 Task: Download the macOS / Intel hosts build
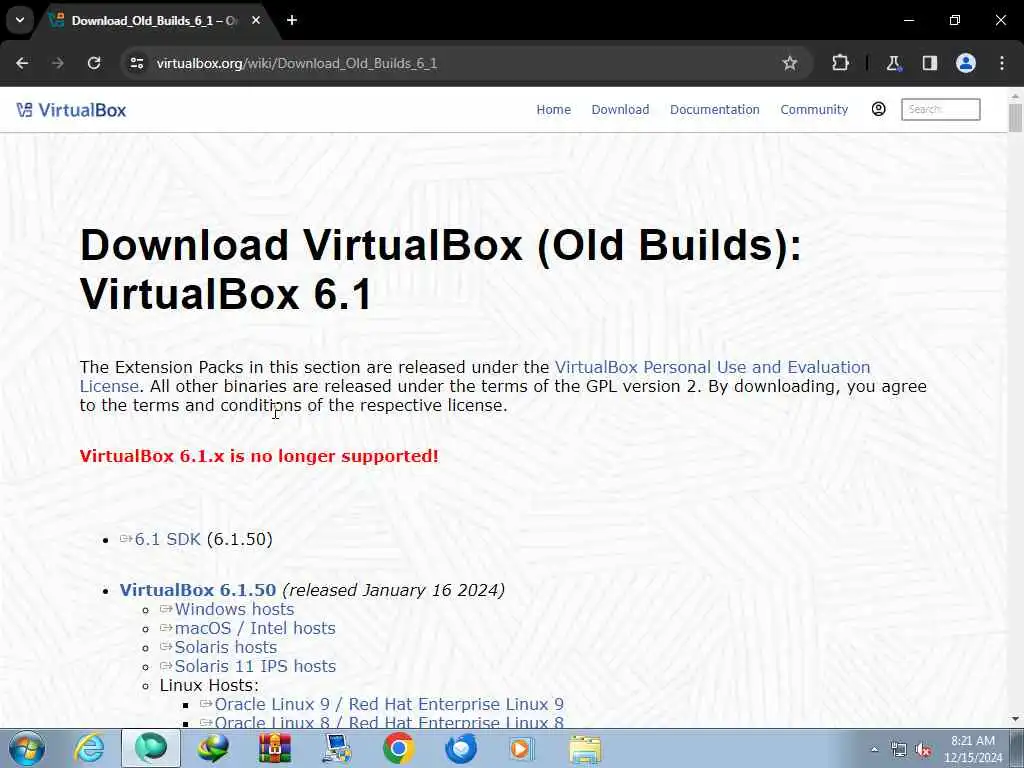pyautogui.click(x=255, y=628)
